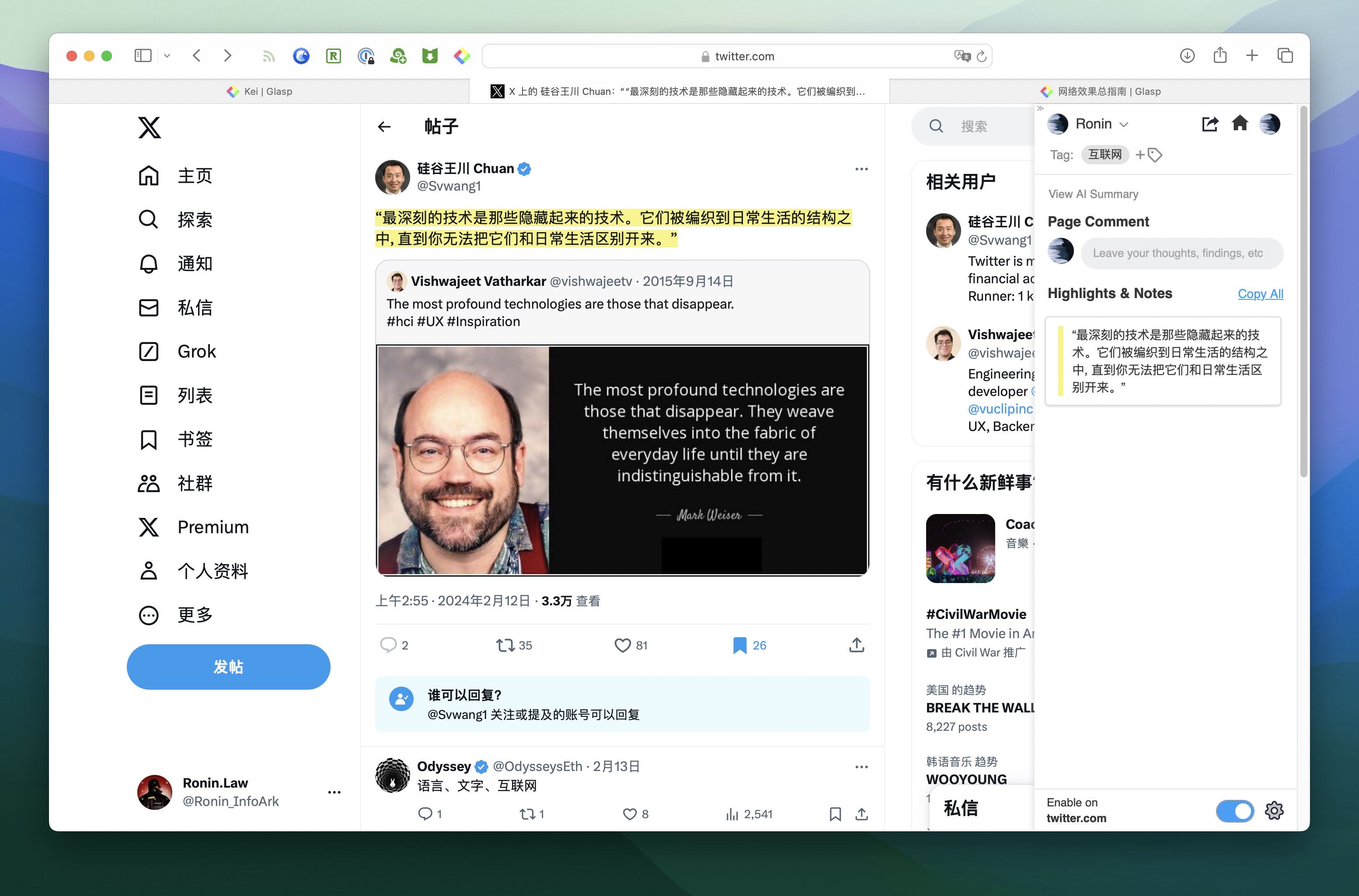Screen dimensions: 1359x896
Task: Open Glasp settings gear icon
Action: pos(1274,810)
